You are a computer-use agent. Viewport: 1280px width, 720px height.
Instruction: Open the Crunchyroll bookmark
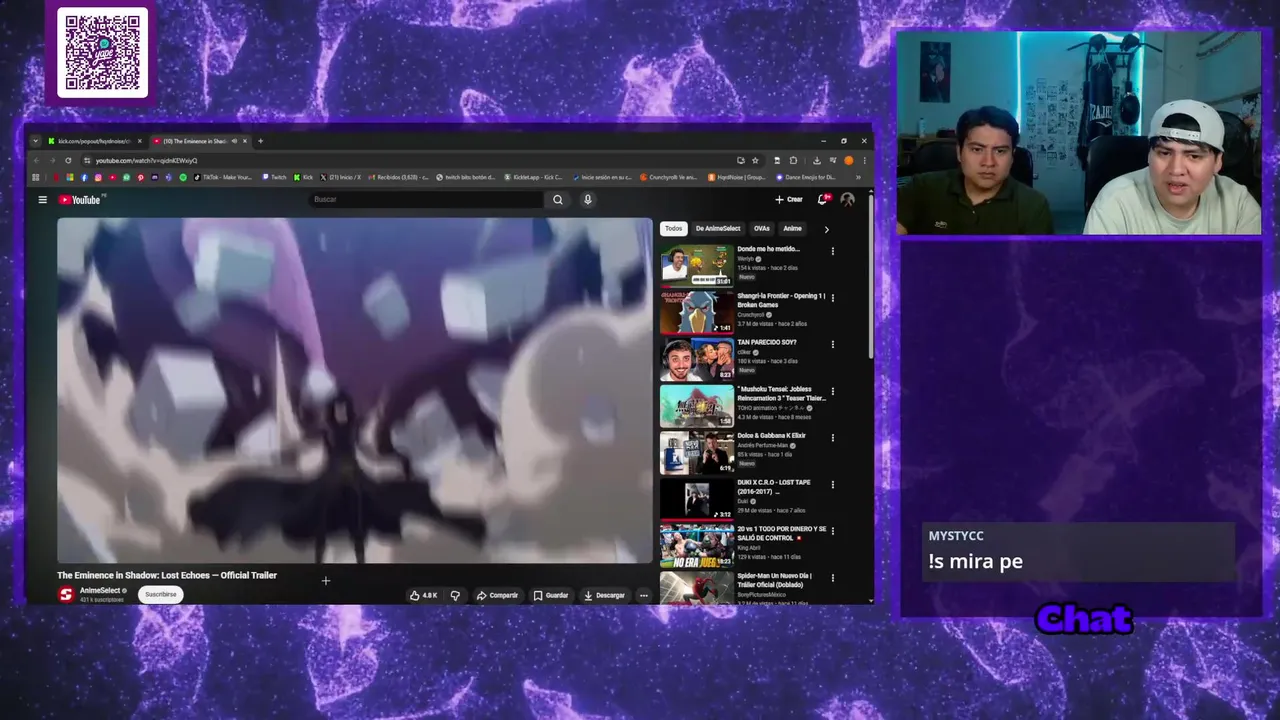click(670, 177)
